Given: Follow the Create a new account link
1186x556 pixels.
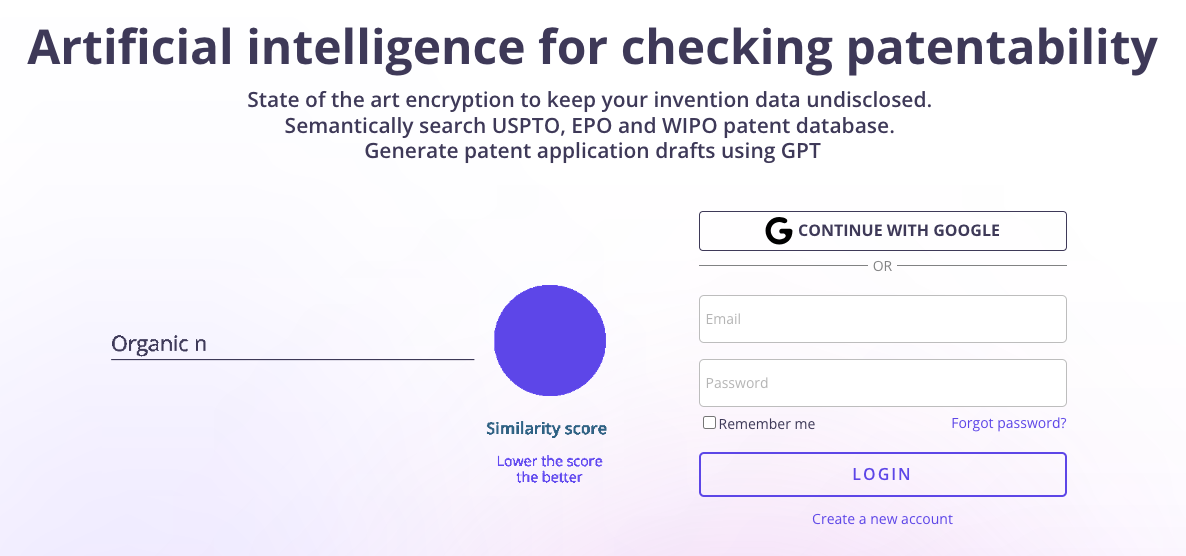Looking at the screenshot, I should coord(883,519).
